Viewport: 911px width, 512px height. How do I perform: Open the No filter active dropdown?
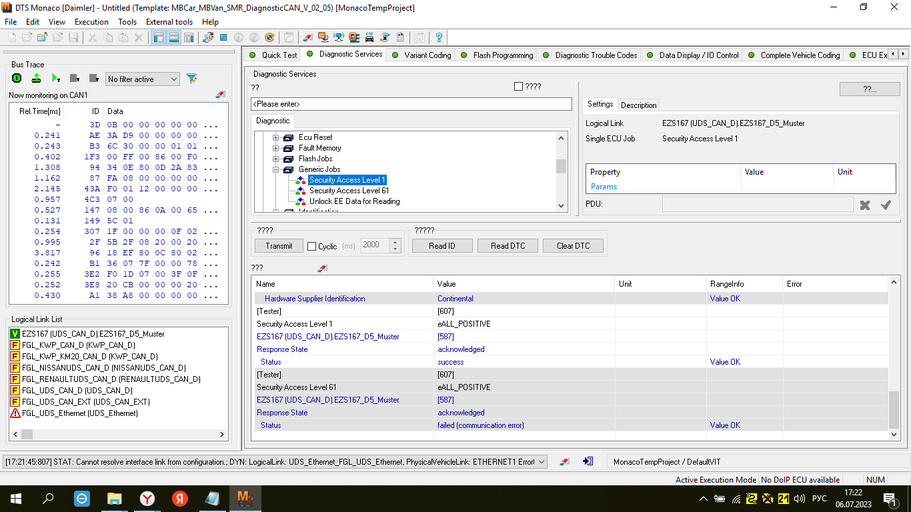[x=142, y=79]
